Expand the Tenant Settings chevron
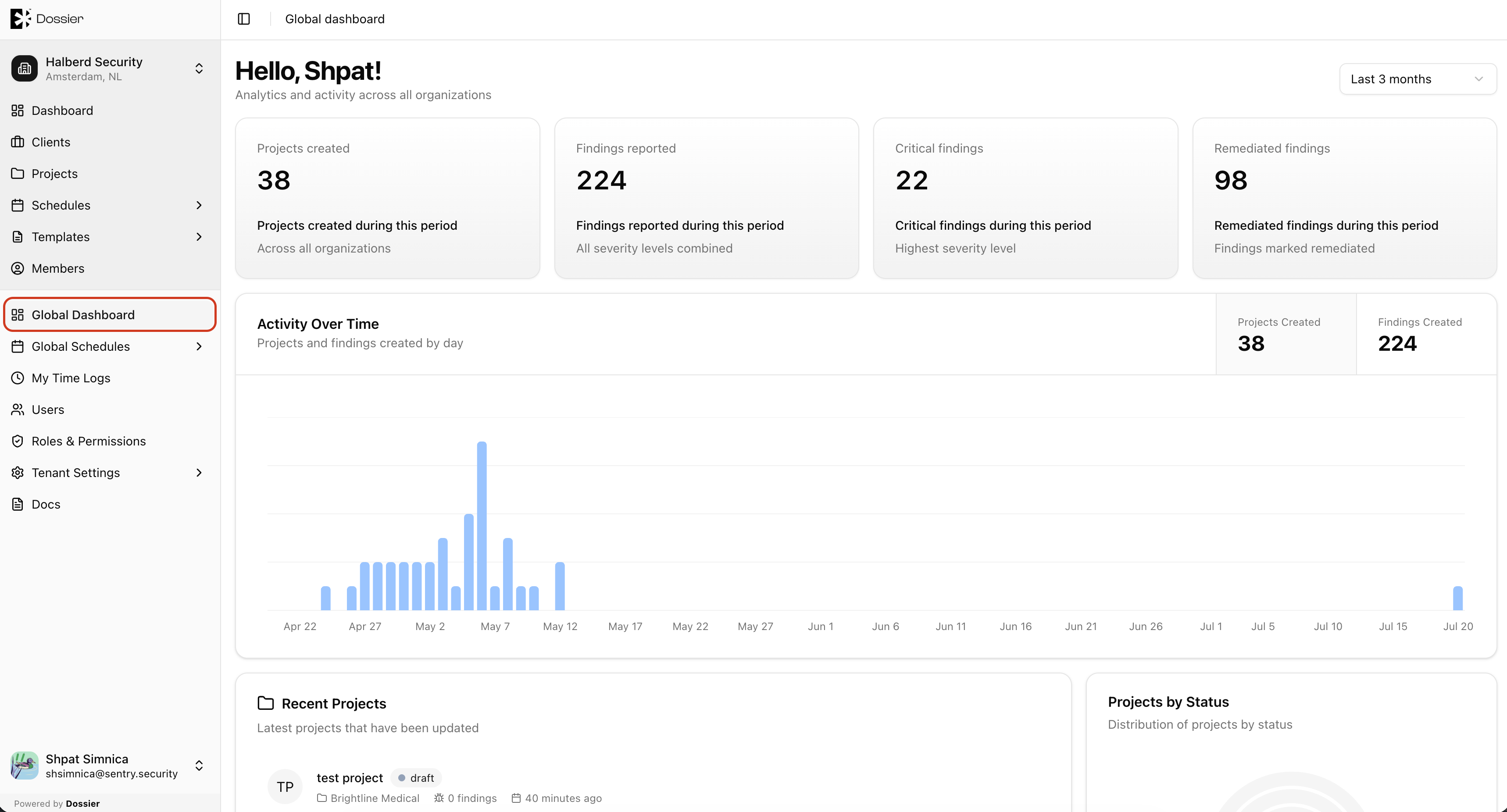Viewport: 1507px width, 812px height. tap(199, 473)
